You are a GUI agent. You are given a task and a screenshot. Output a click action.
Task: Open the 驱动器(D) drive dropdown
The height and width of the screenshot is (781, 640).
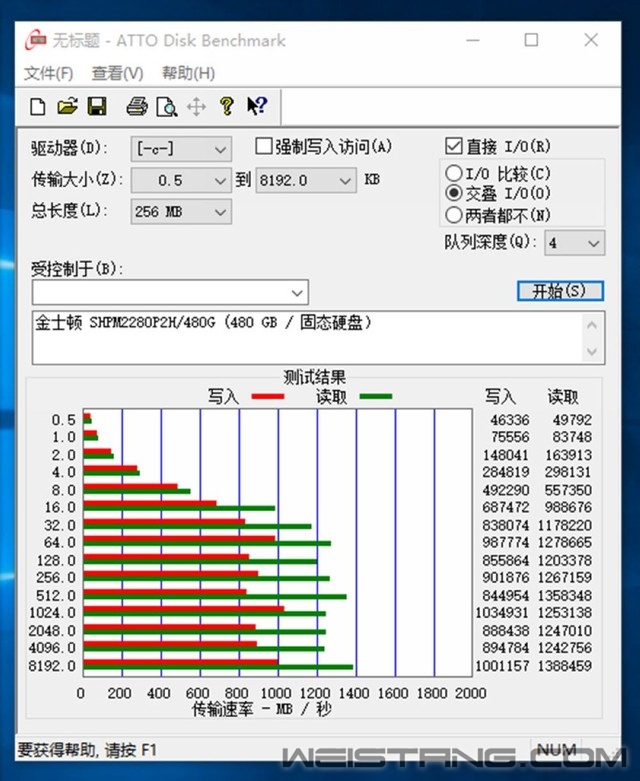[x=181, y=149]
